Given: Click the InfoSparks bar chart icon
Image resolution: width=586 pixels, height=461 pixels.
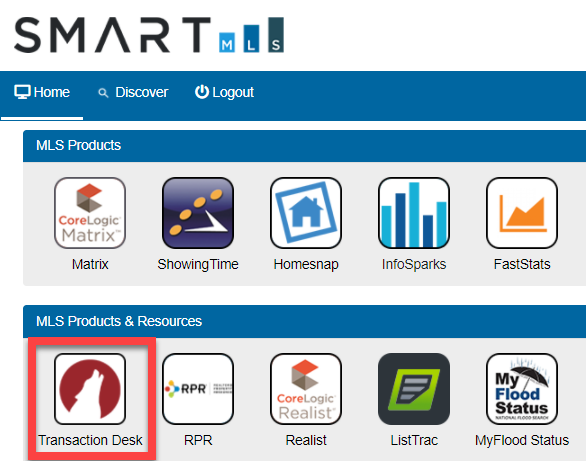Looking at the screenshot, I should click(414, 213).
